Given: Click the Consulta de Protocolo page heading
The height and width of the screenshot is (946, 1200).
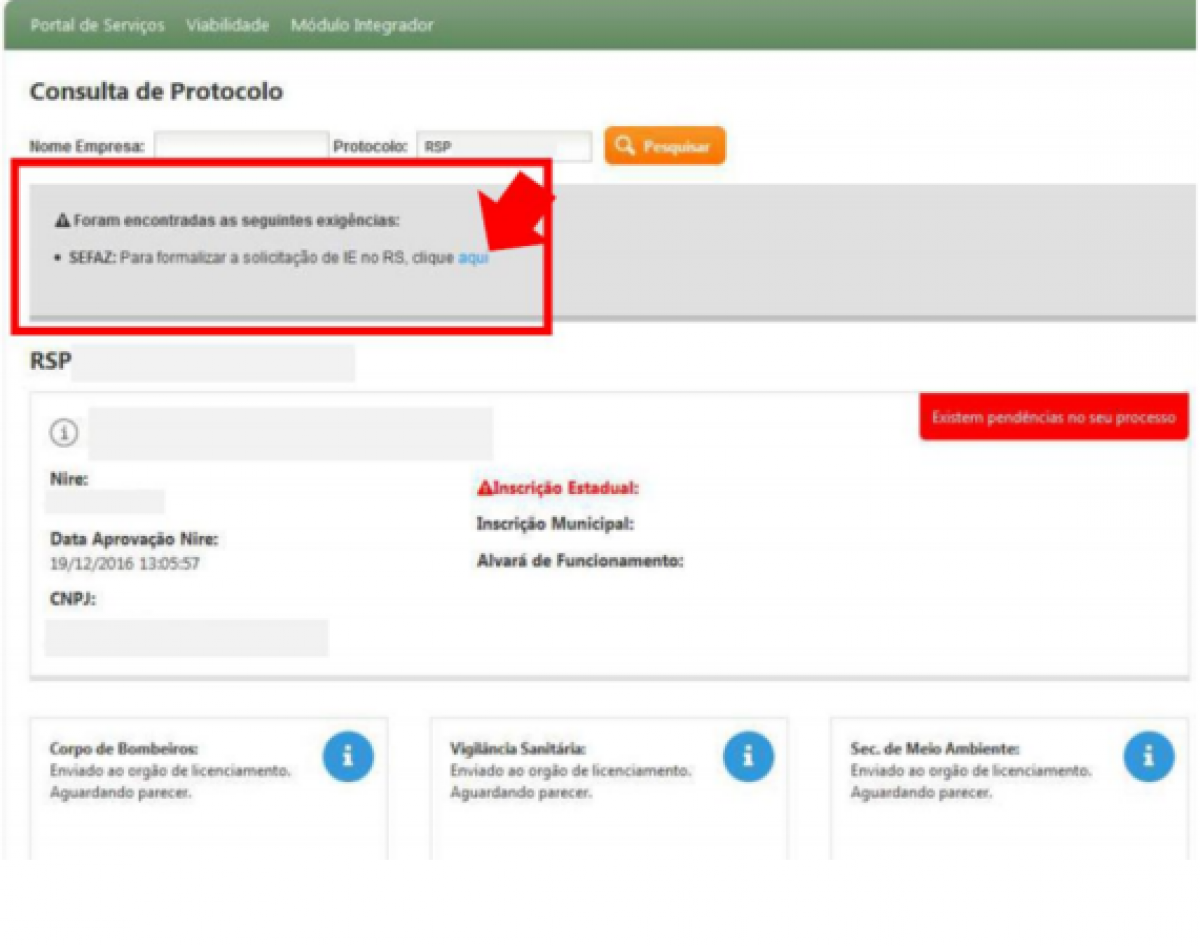Looking at the screenshot, I should 156,92.
